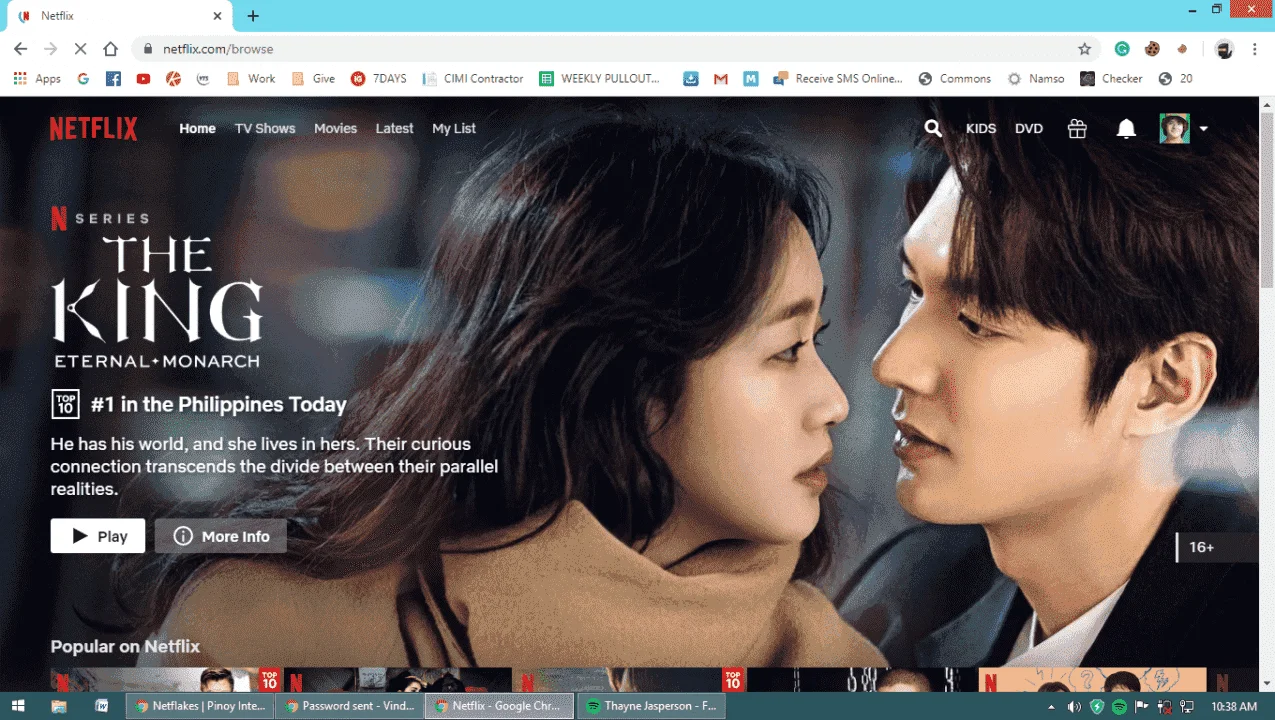Open Receive SMS Online bookmark
The height and width of the screenshot is (720, 1275).
(838, 79)
